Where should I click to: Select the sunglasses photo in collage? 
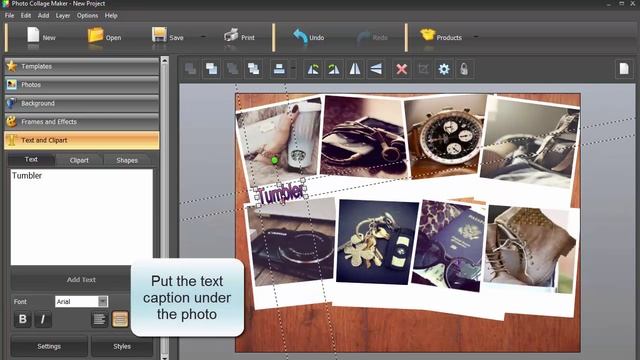point(364,137)
